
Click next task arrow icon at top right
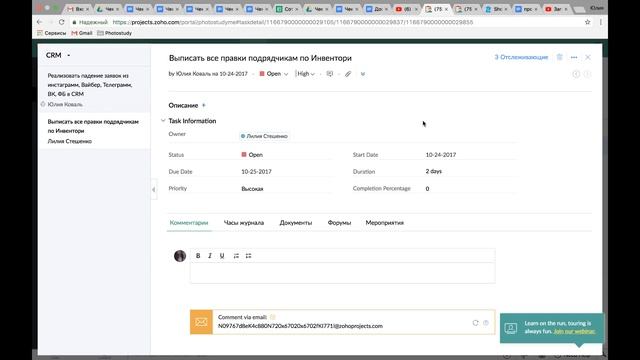point(587,74)
